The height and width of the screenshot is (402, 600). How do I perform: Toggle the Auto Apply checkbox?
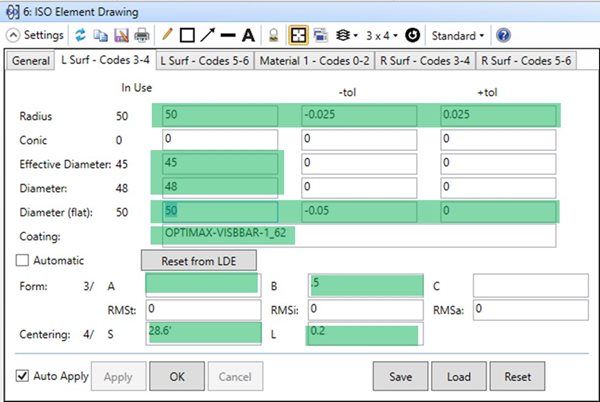tap(23, 376)
